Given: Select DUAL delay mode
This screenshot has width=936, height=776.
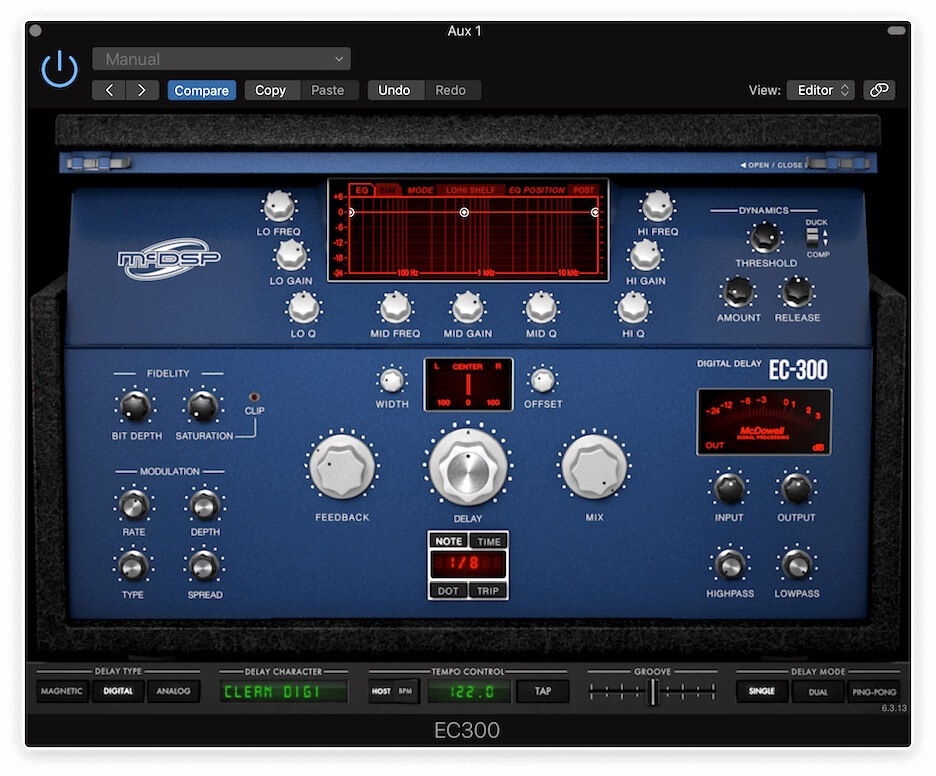Looking at the screenshot, I should pyautogui.click(x=817, y=692).
